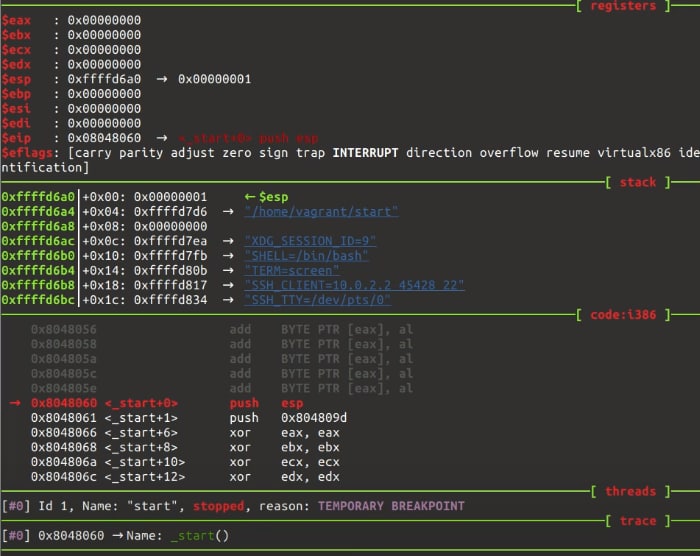Select the "SHELL=/bin/bash" string link
This screenshot has height=556, width=700.
point(306,256)
